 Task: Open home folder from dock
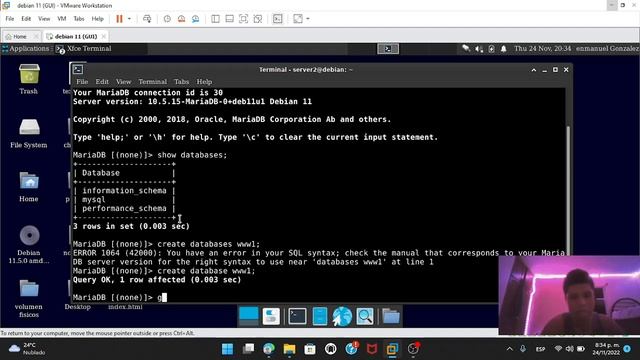click(x=391, y=316)
